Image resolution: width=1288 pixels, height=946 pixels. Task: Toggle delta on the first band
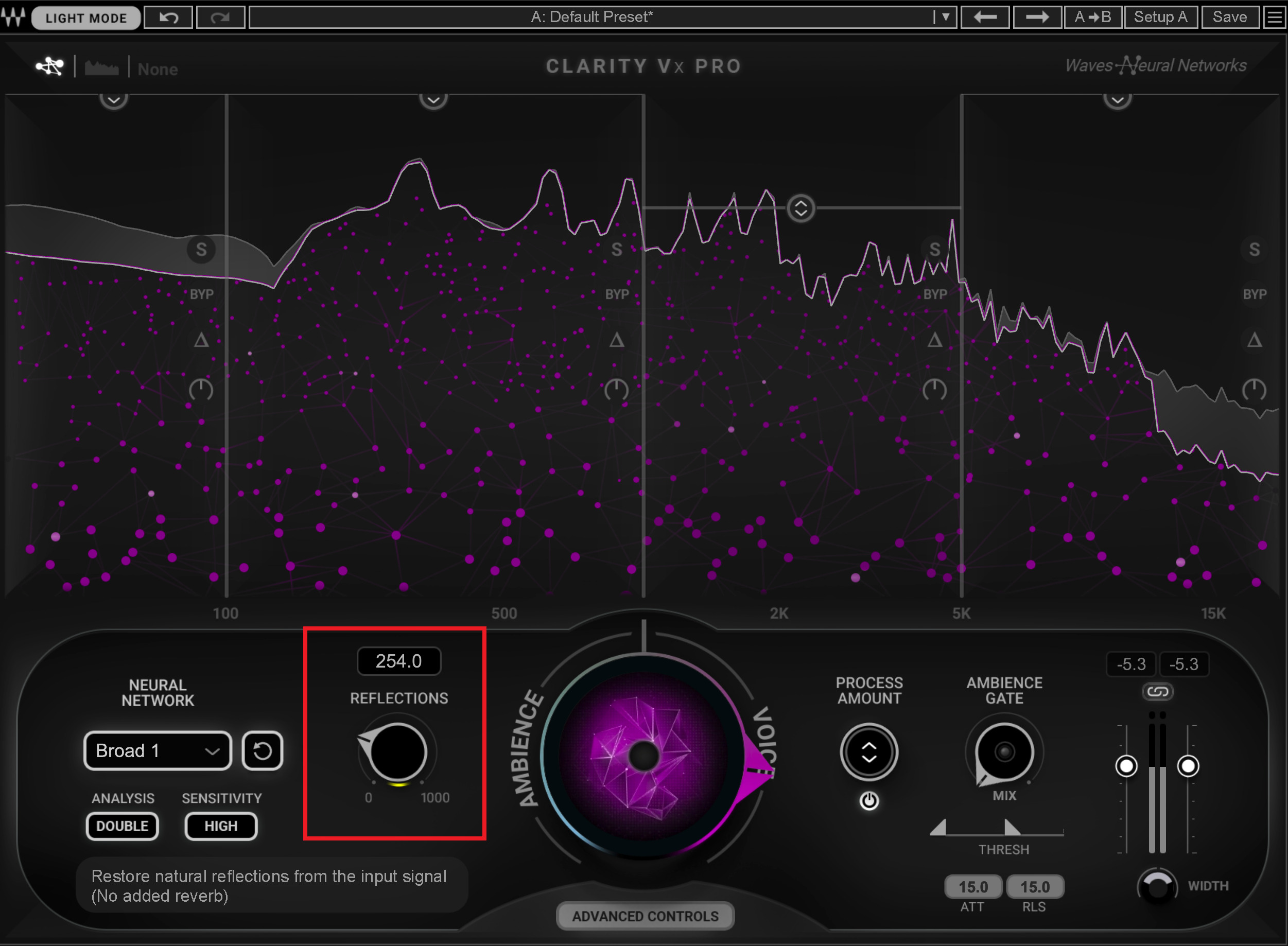tap(201, 340)
